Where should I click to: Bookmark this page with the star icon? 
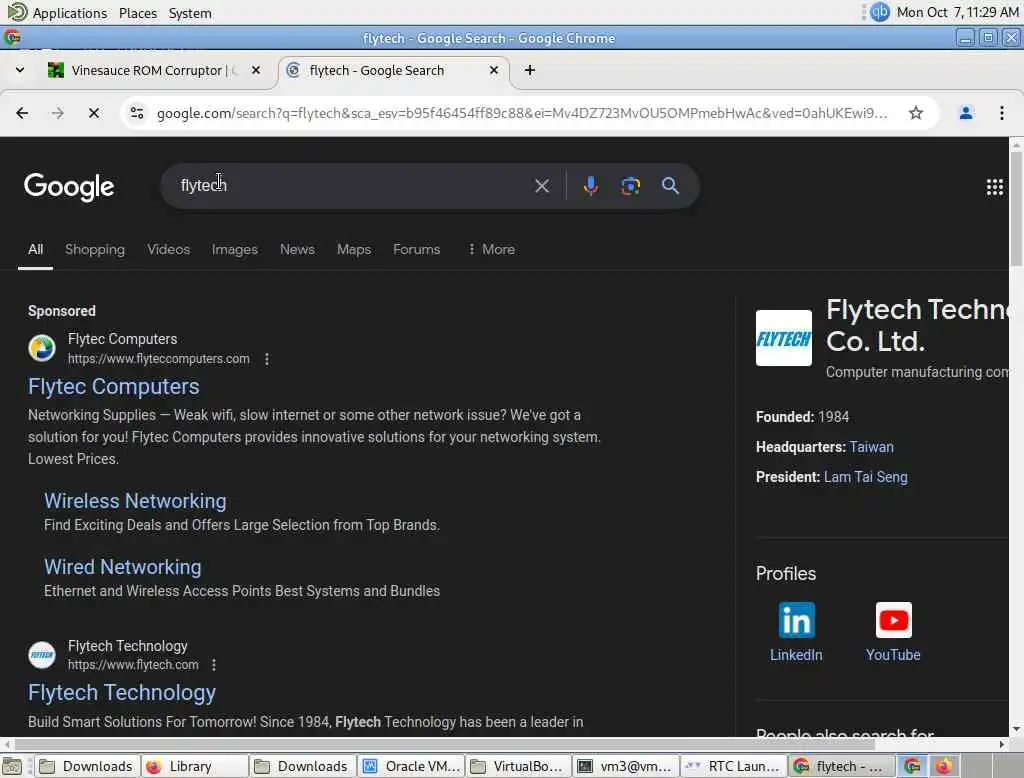[916, 113]
